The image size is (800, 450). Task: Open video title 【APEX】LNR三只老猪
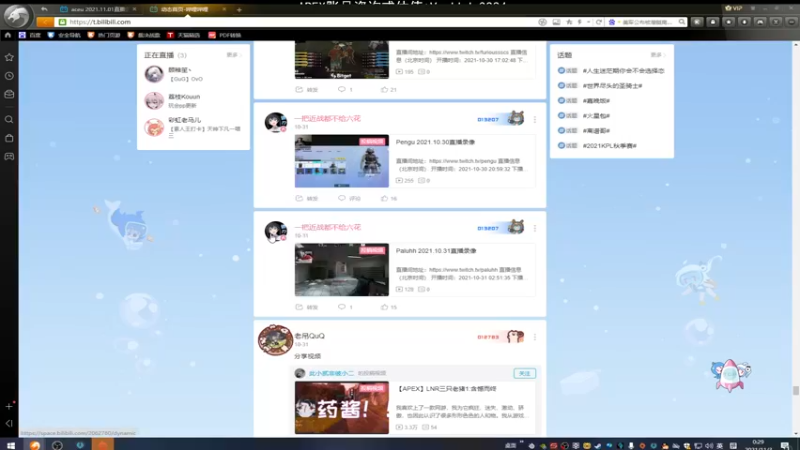click(446, 388)
